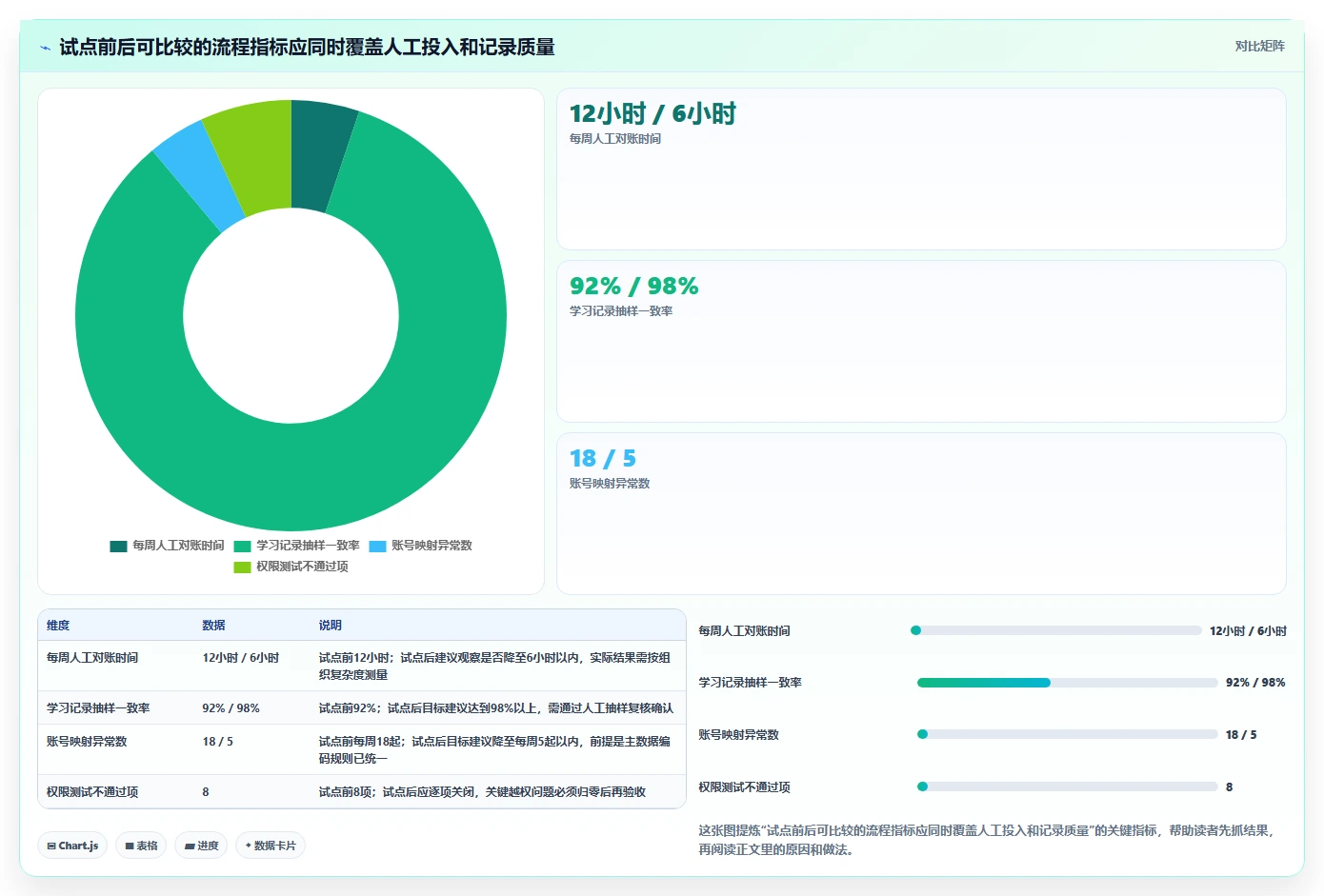Click the page title 试点前后可比较的流程指标
The width and height of the screenshot is (1324, 896).
[x=307, y=47]
